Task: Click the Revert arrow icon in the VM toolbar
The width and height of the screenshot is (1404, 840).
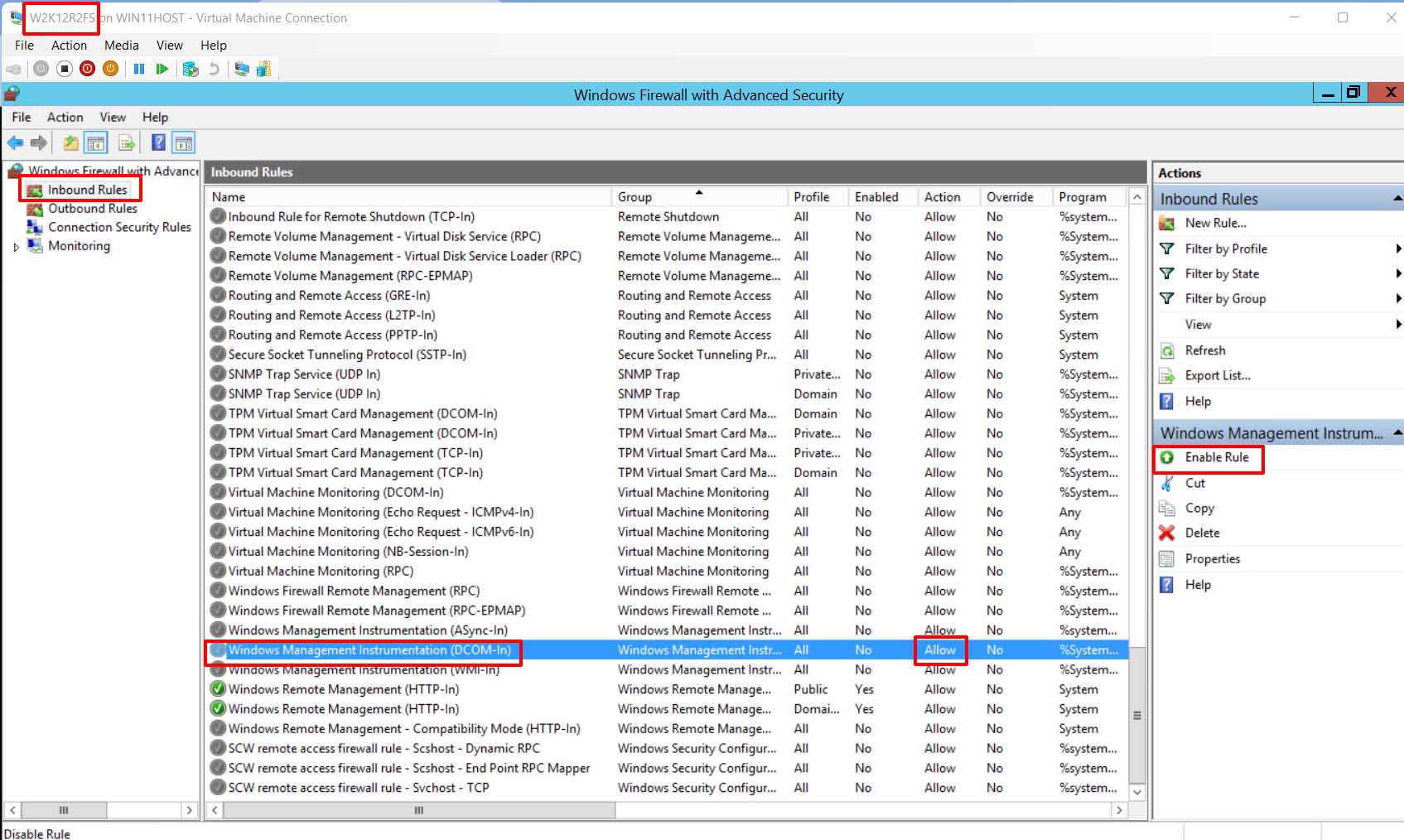Action: (x=214, y=69)
